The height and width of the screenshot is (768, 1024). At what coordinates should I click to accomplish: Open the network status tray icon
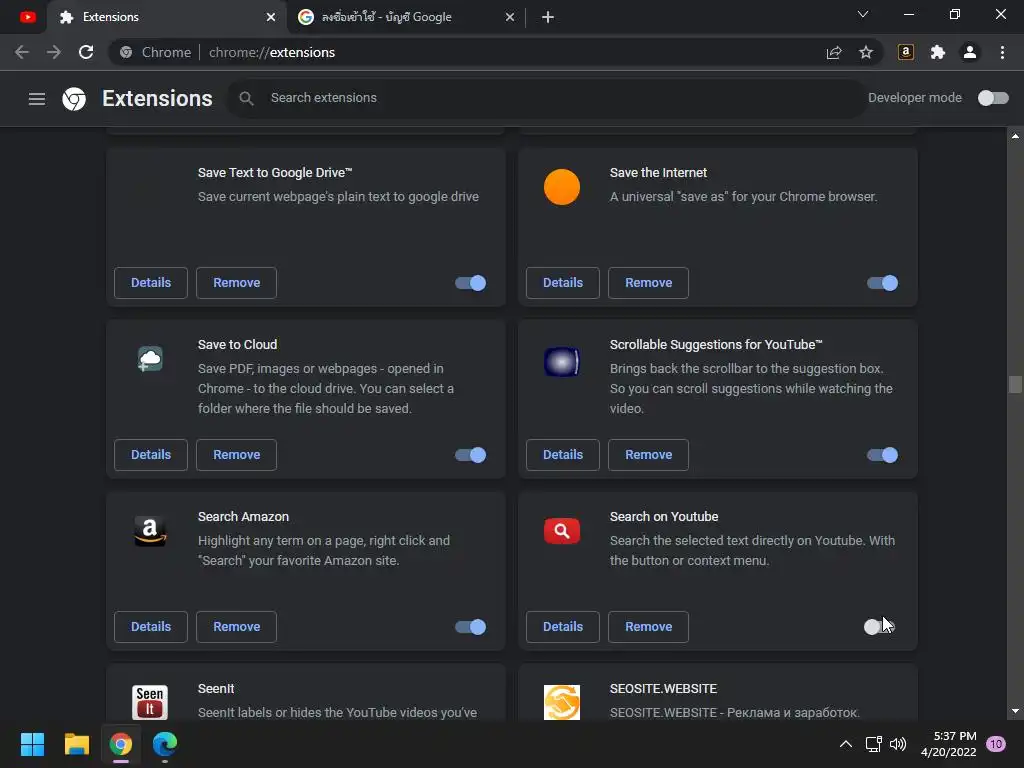[873, 744]
